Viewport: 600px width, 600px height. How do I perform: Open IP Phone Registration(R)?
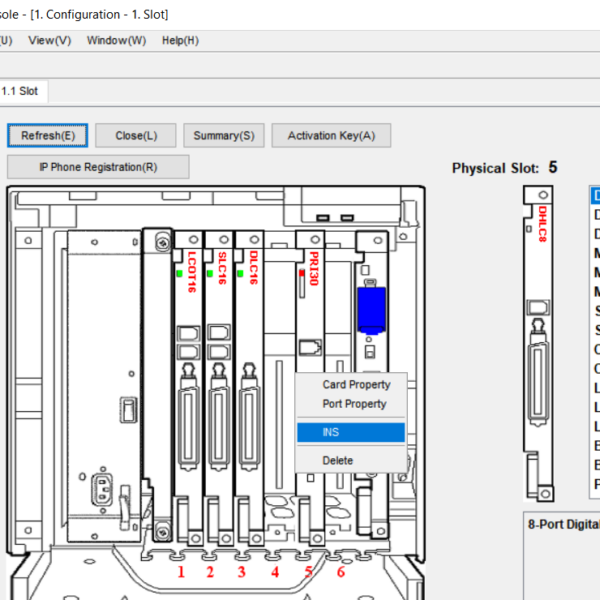tap(98, 167)
